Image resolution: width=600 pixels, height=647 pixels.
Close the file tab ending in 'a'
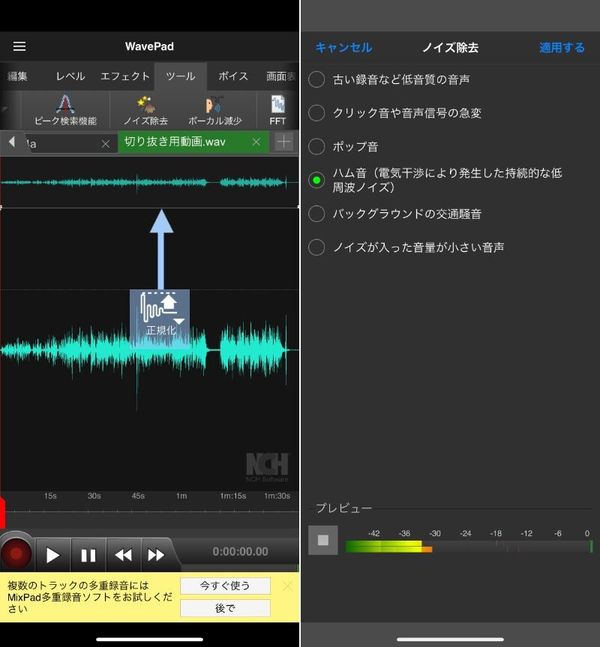point(106,144)
